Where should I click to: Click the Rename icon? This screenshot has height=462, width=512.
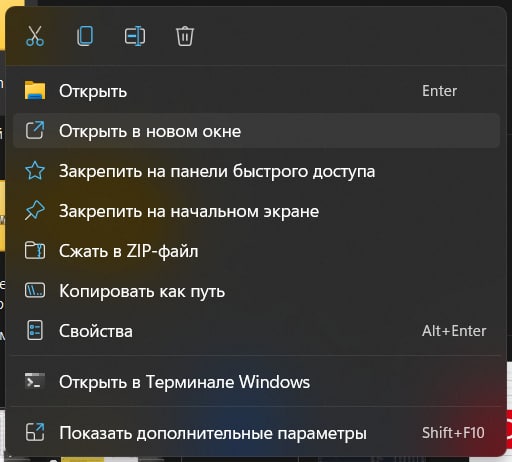[135, 36]
